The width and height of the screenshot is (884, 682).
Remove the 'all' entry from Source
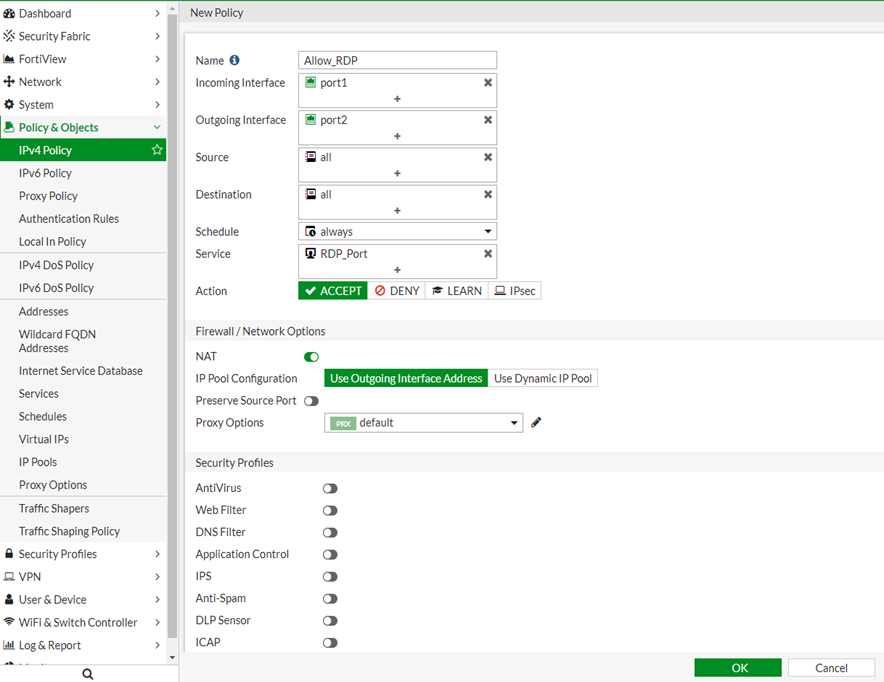488,158
